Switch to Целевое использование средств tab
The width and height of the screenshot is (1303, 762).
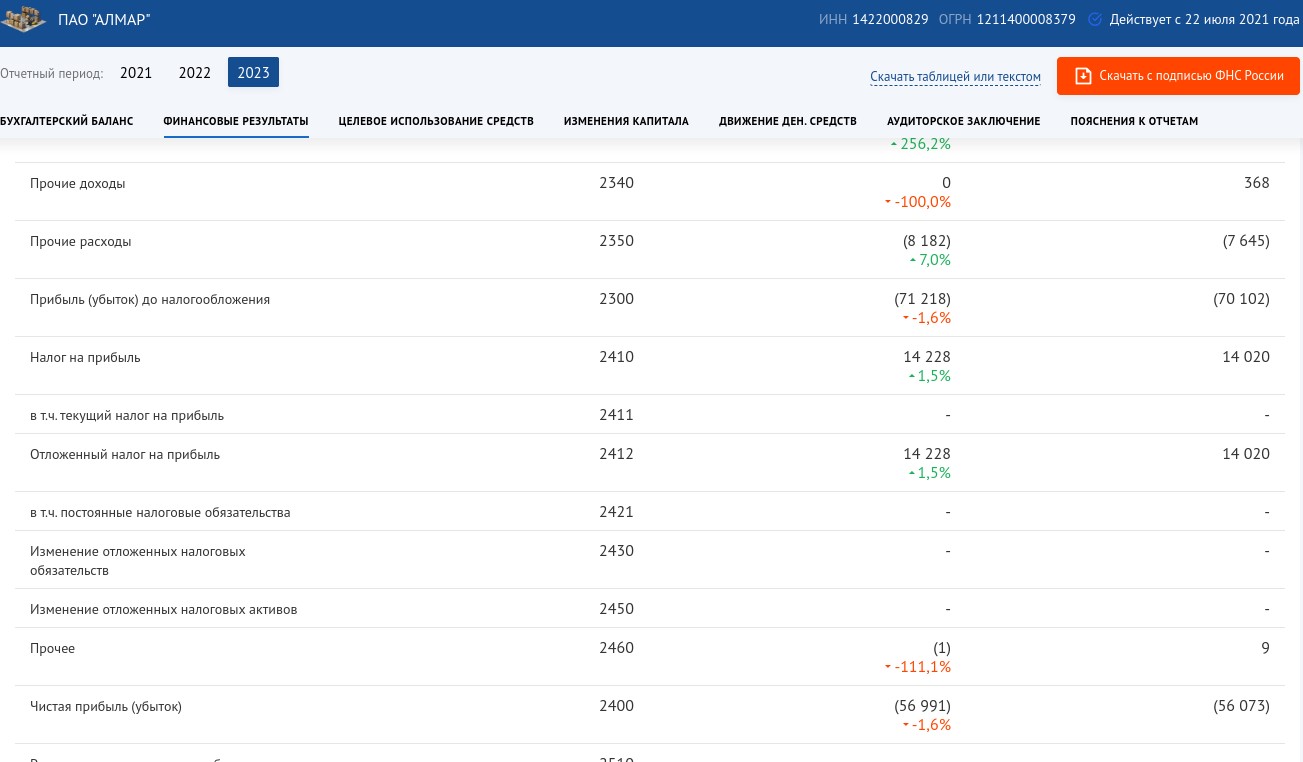pyautogui.click(x=436, y=121)
